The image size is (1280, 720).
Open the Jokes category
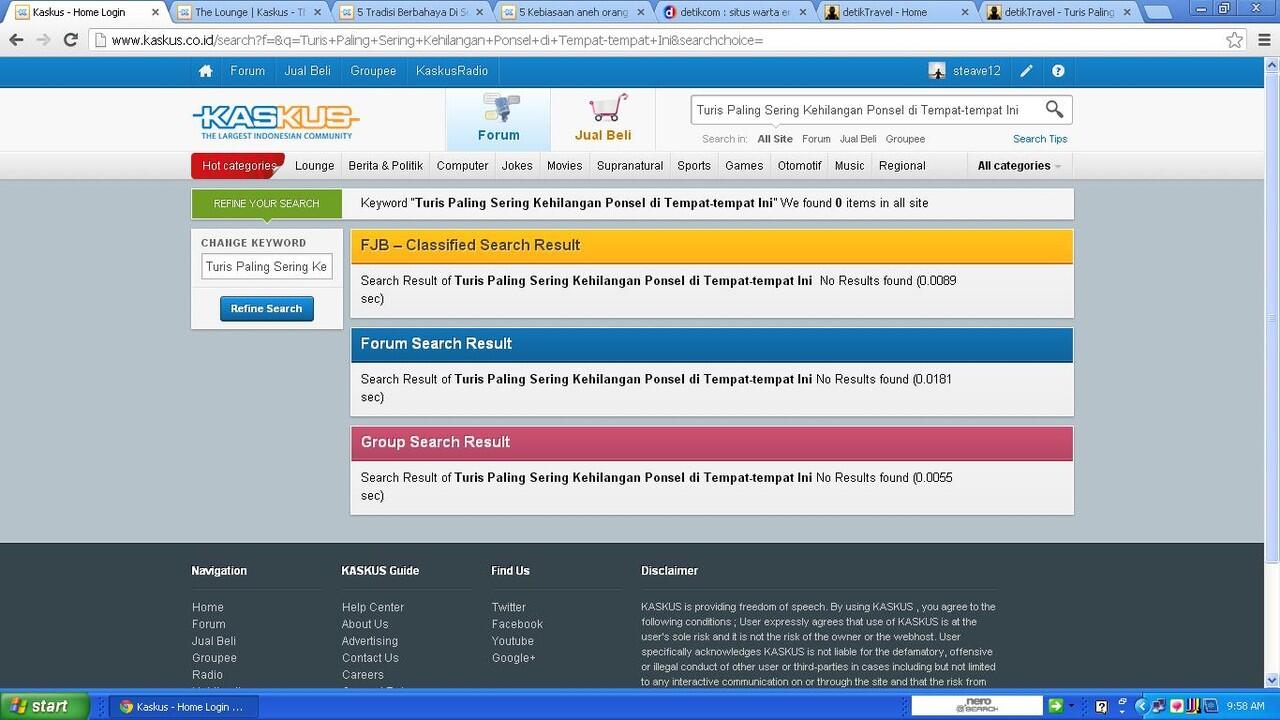coord(517,166)
